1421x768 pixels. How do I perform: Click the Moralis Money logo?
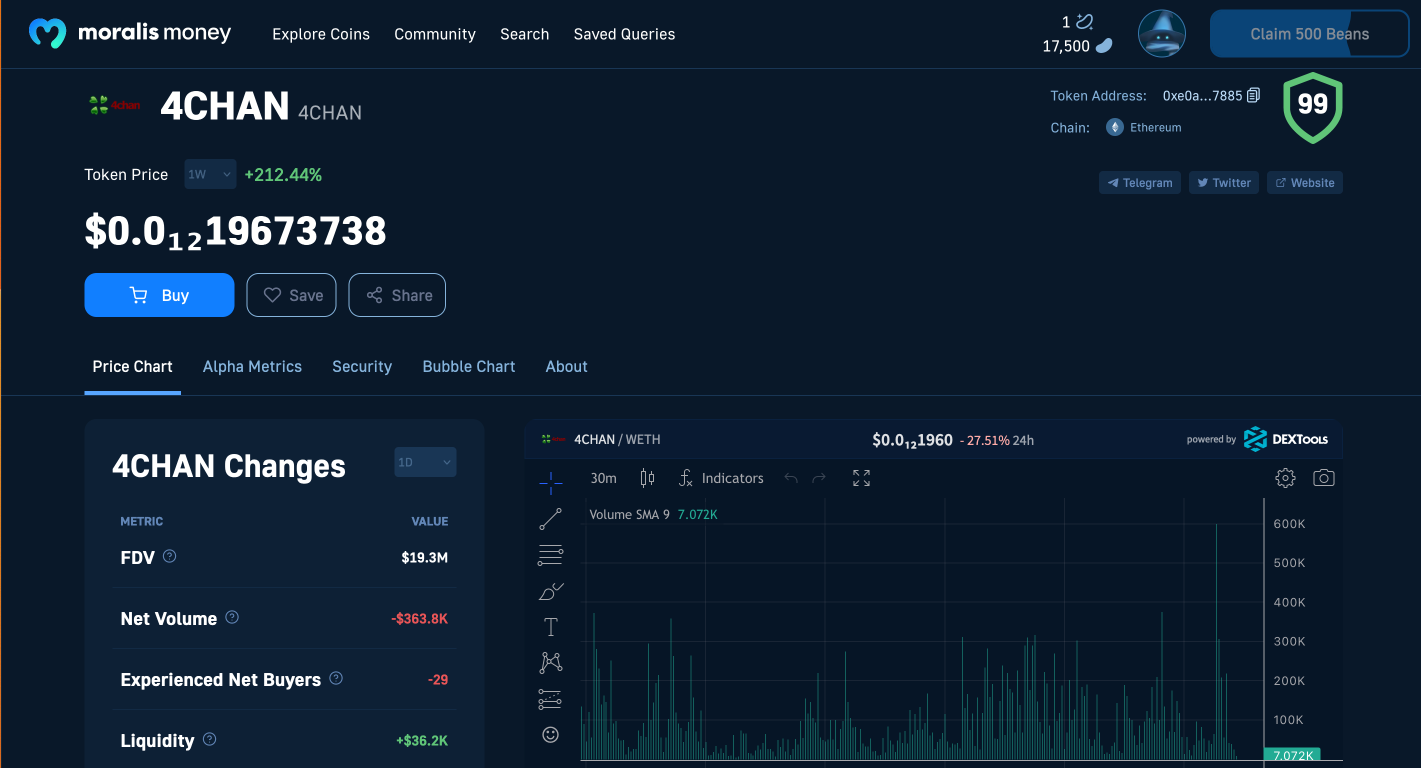click(130, 34)
